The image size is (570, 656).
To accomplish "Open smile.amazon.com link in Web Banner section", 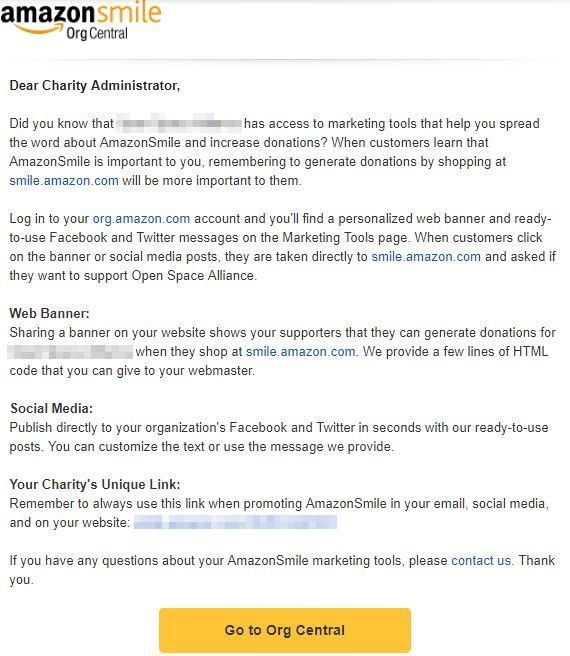I will click(x=300, y=351).
